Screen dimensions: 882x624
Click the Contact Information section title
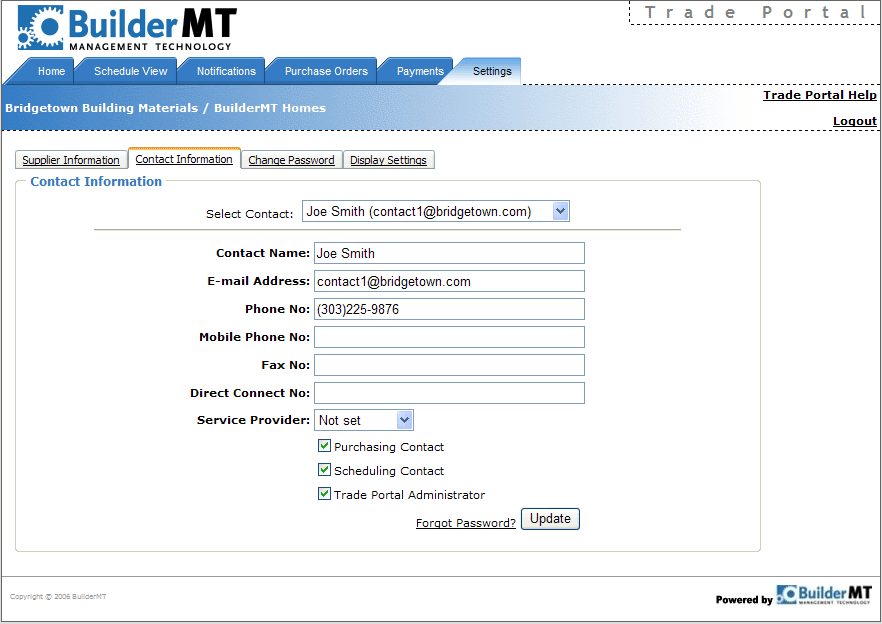(x=96, y=181)
